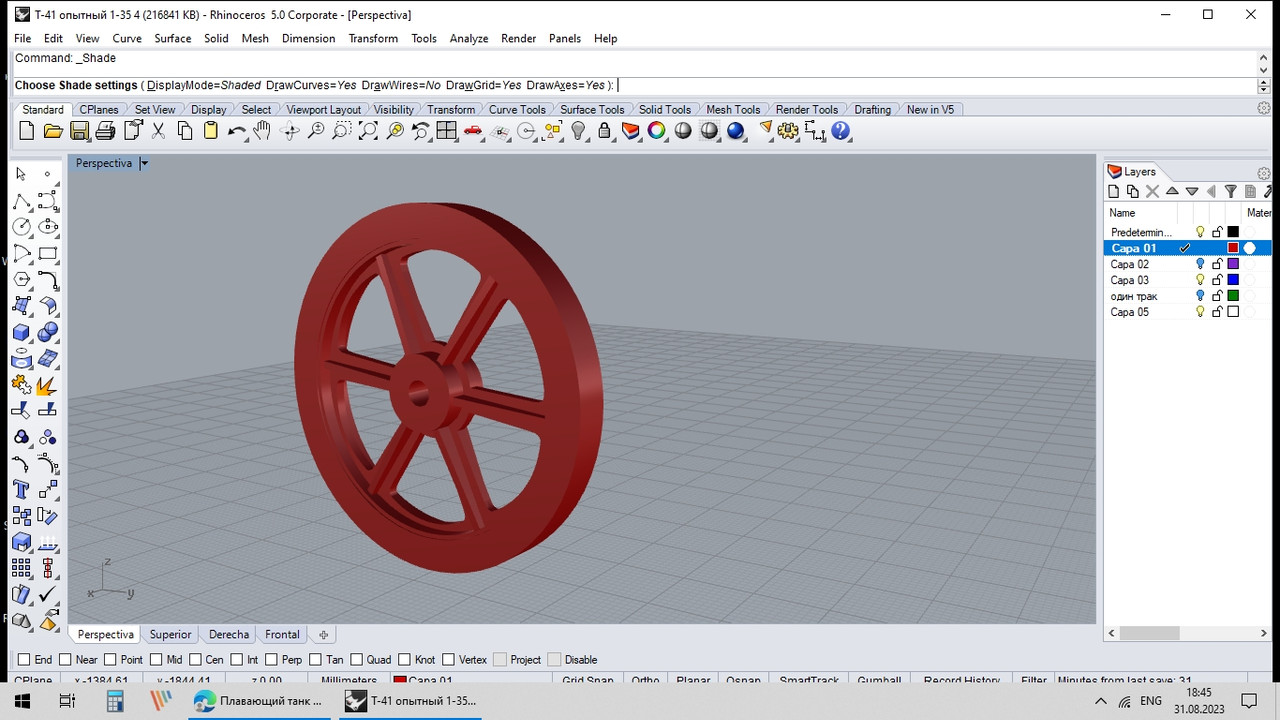Click the New file icon in toolbar
Screen dimensions: 1280x720
pos(27,131)
